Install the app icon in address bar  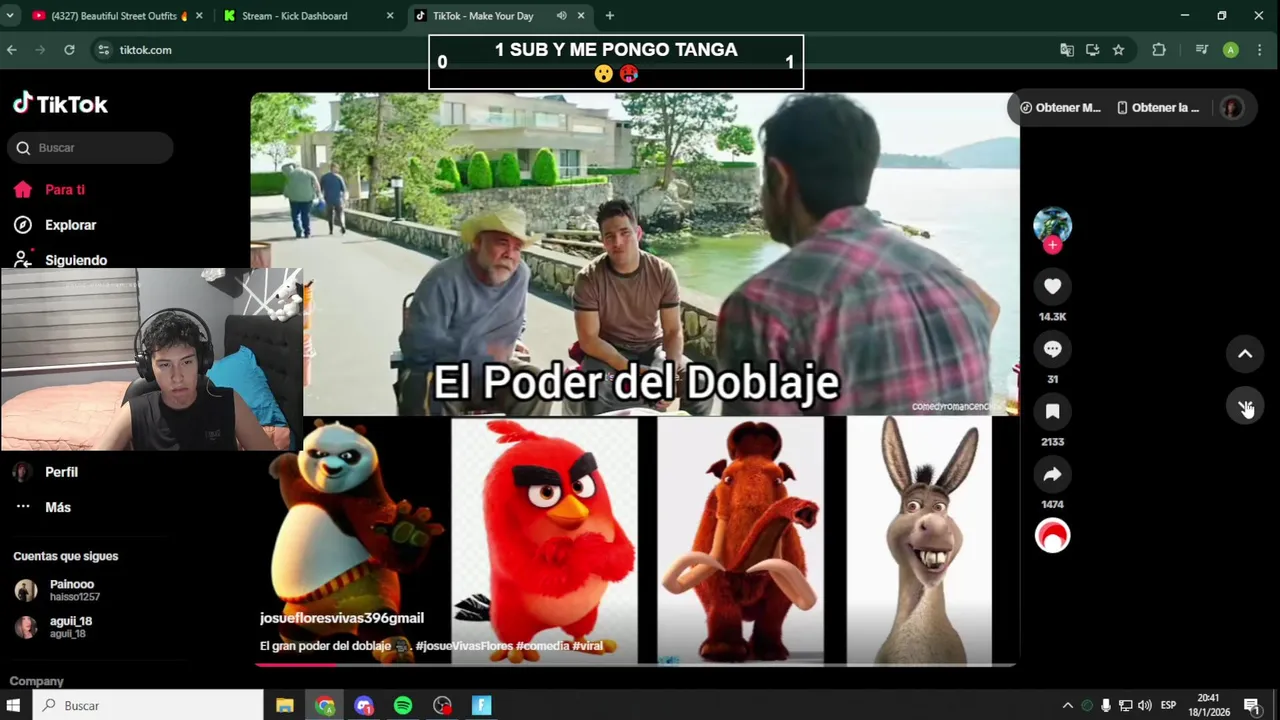(1092, 50)
